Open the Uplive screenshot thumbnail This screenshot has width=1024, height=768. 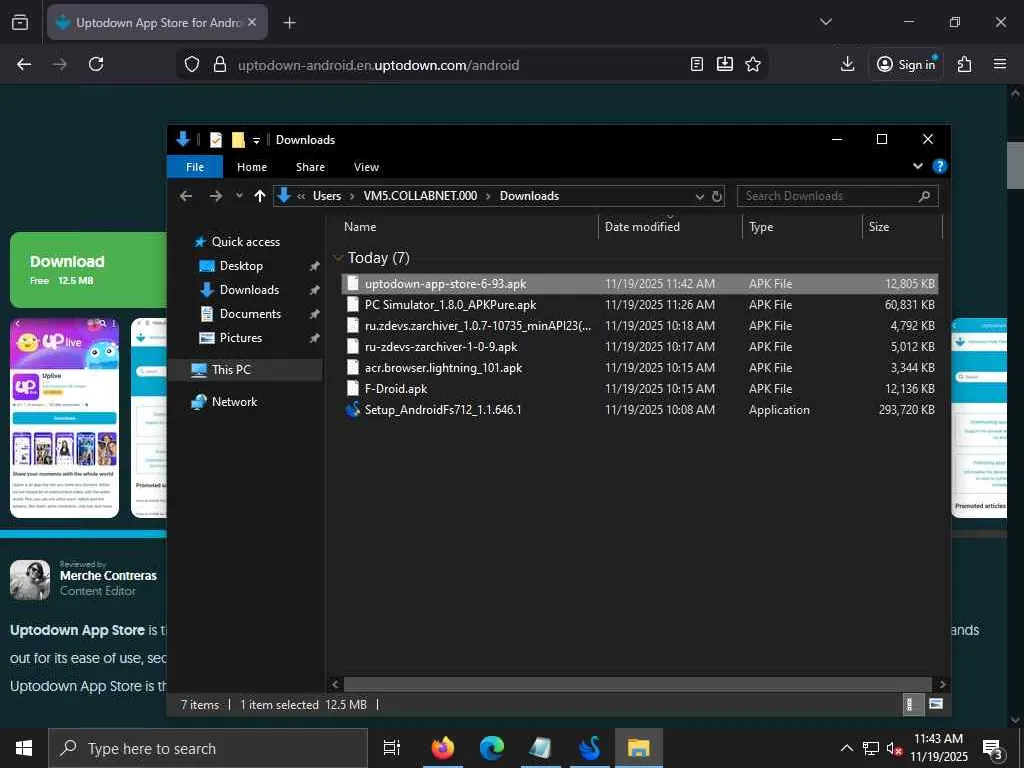click(65, 418)
